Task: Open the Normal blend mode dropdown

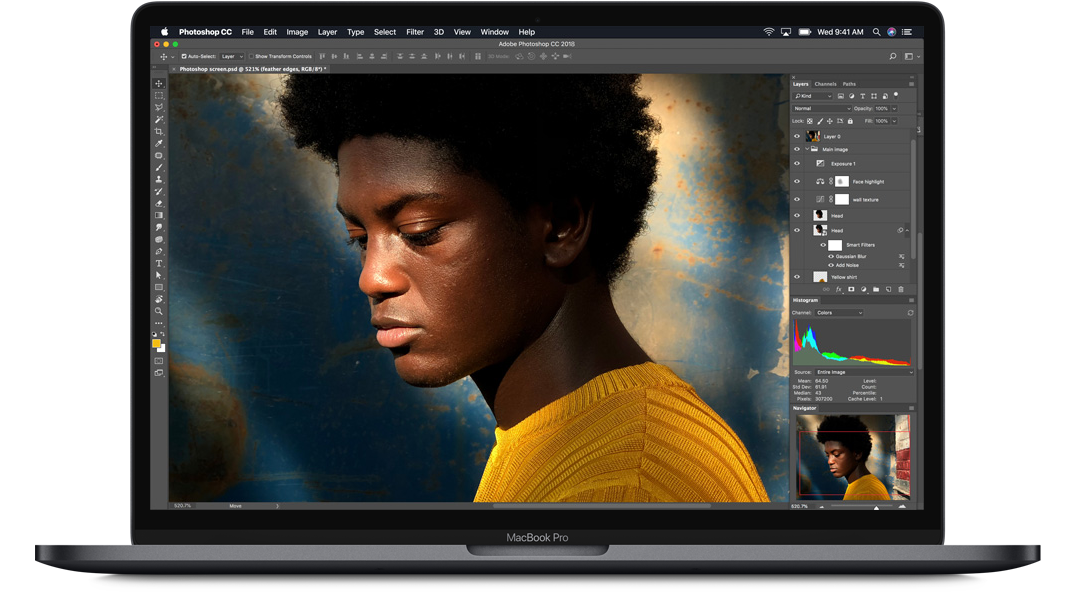Action: point(822,108)
